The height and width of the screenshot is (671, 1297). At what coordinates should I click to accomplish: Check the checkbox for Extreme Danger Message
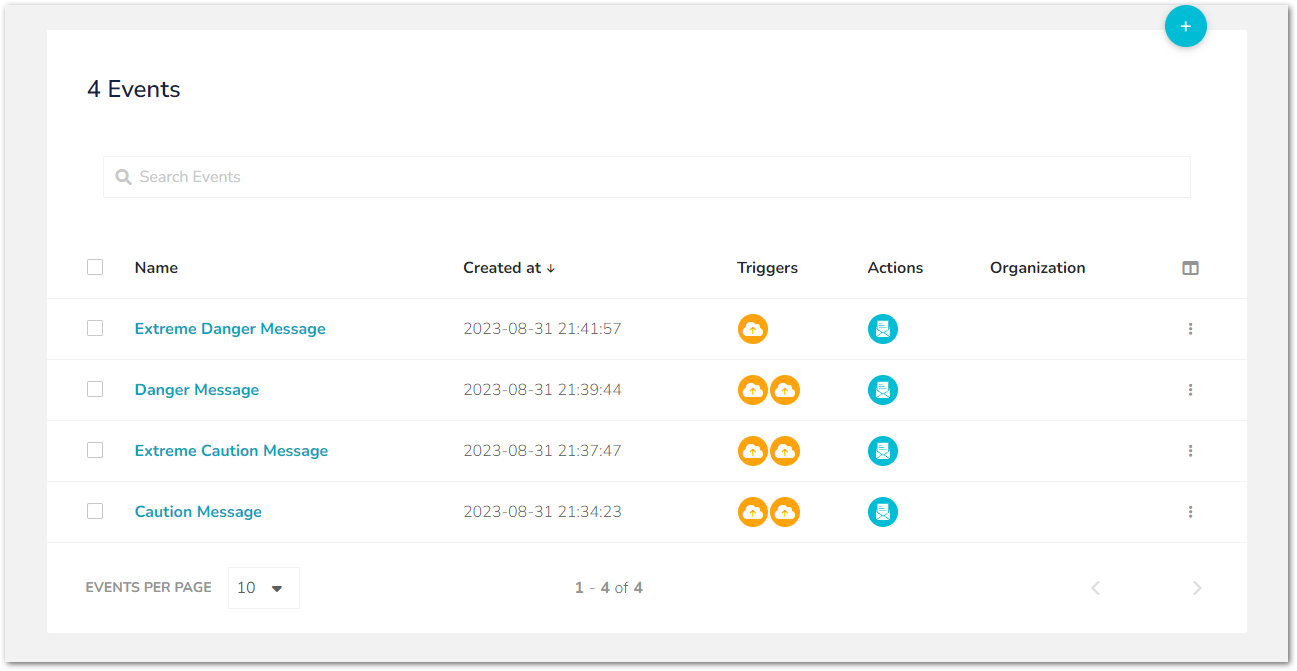click(95, 328)
